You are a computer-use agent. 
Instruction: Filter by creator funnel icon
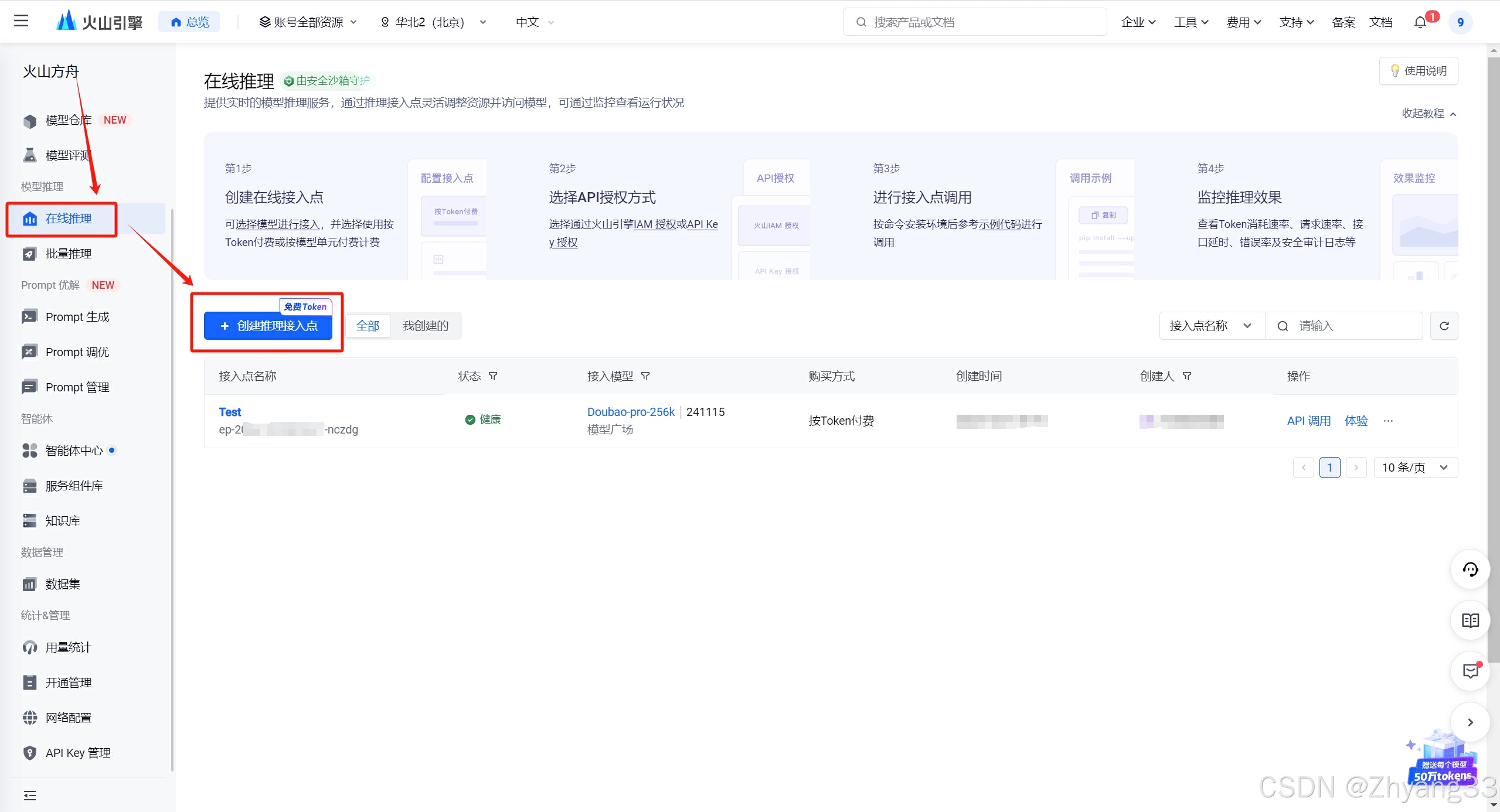pos(1187,376)
